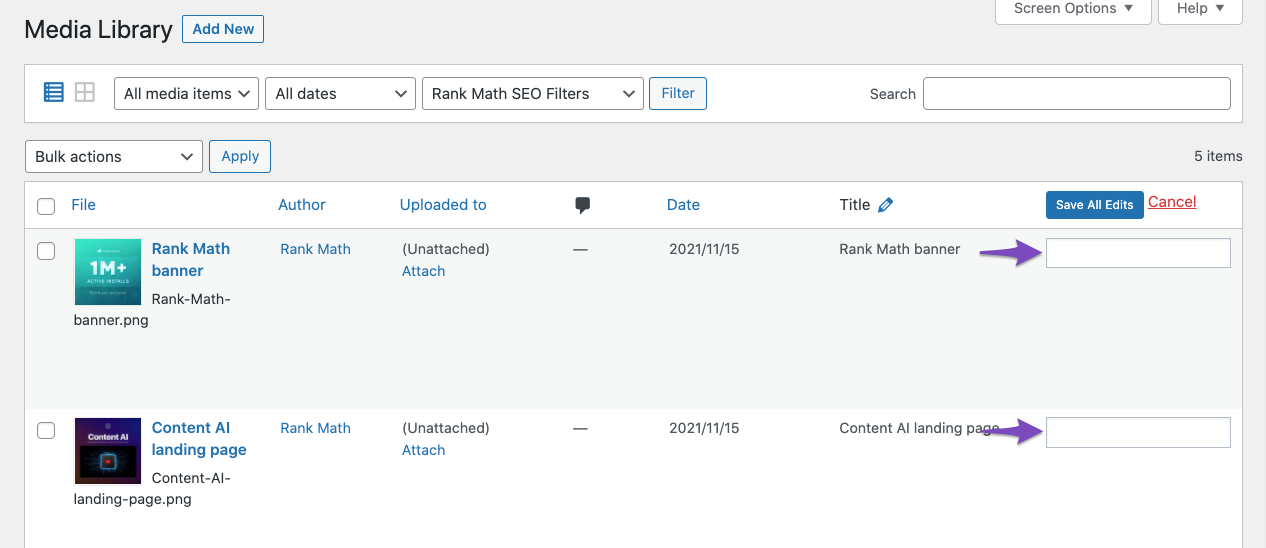Check the Content AI landing page checkbox
The image size is (1266, 548).
point(46,430)
